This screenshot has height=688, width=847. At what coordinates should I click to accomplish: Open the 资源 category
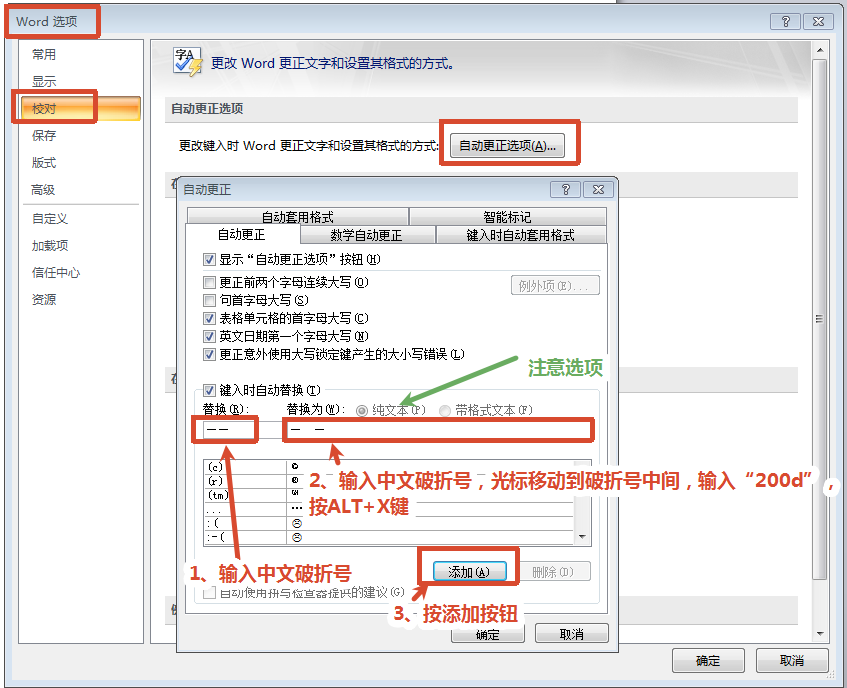[x=44, y=300]
